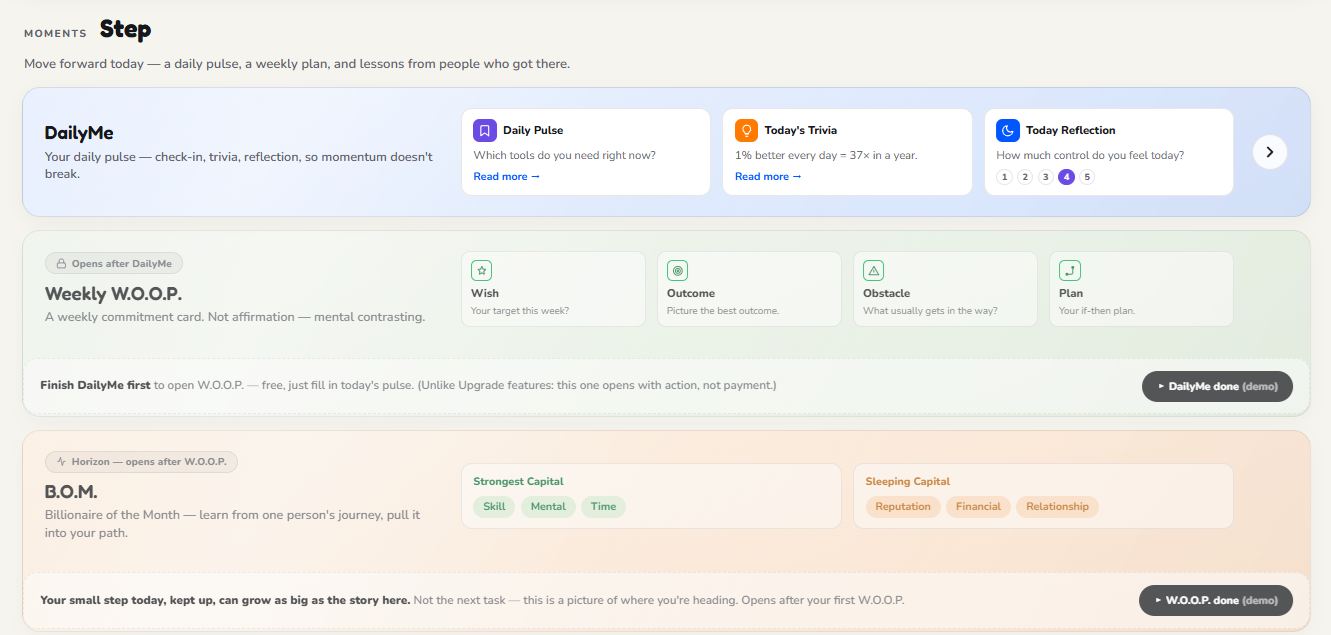
Task: Open Read more link under Daily Pulse
Action: click(x=506, y=177)
